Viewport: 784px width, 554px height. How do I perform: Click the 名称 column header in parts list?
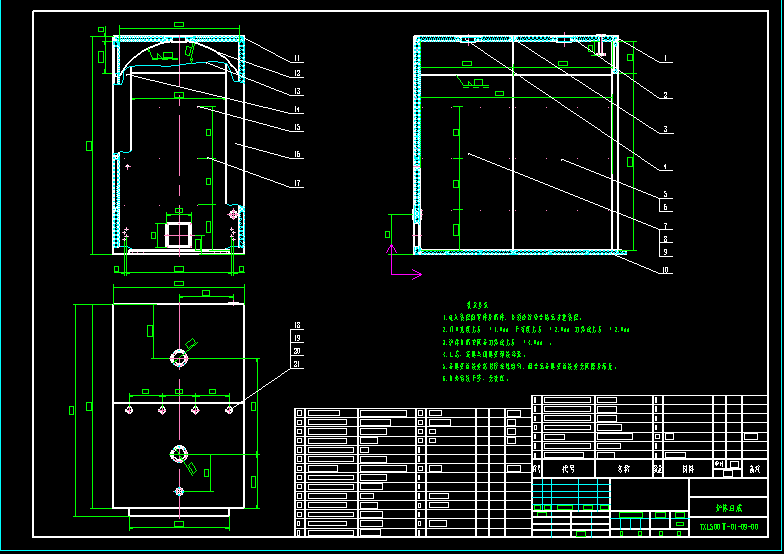coord(624,469)
